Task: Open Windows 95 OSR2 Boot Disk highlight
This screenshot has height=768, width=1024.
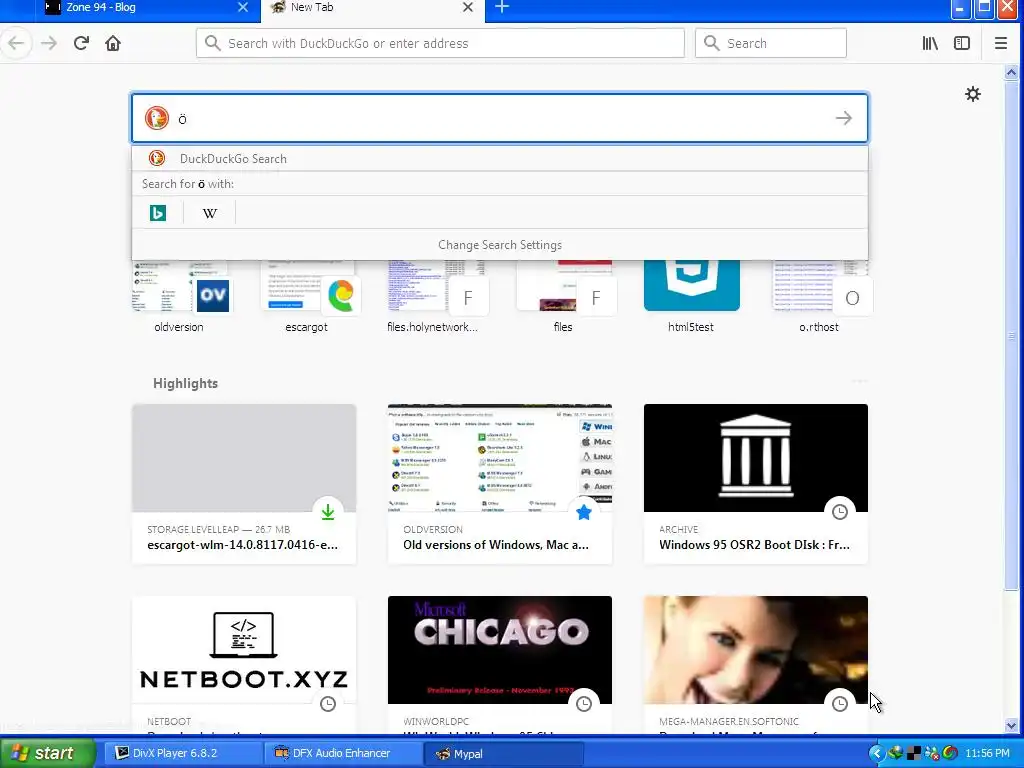Action: point(756,484)
